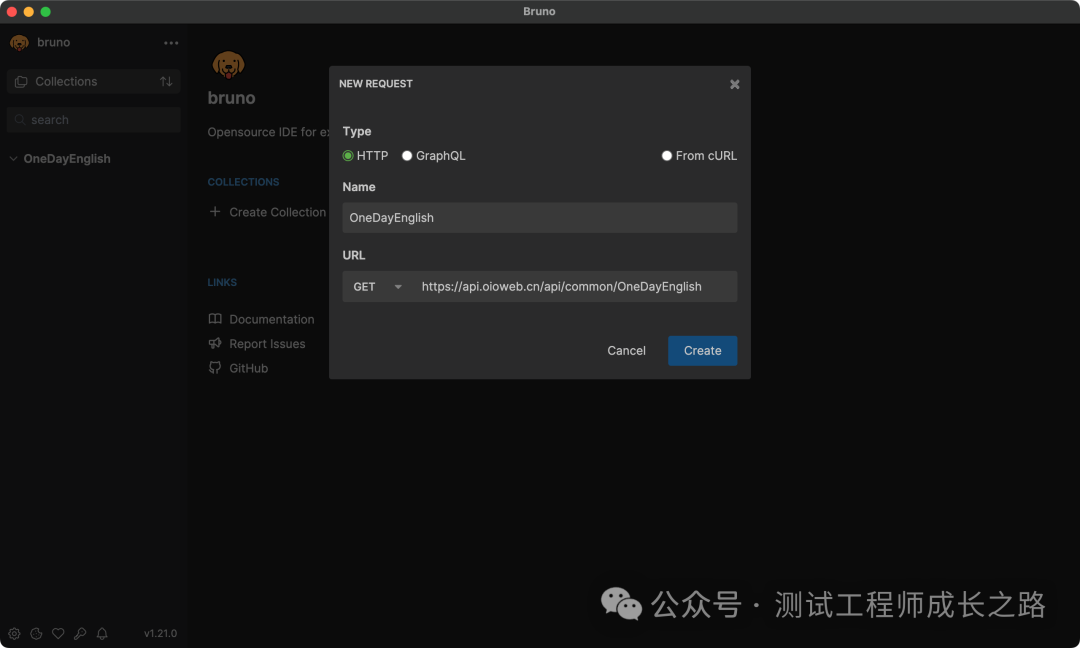Click the Name field containing OneDayEnglish
The image size is (1080, 648).
(x=539, y=218)
